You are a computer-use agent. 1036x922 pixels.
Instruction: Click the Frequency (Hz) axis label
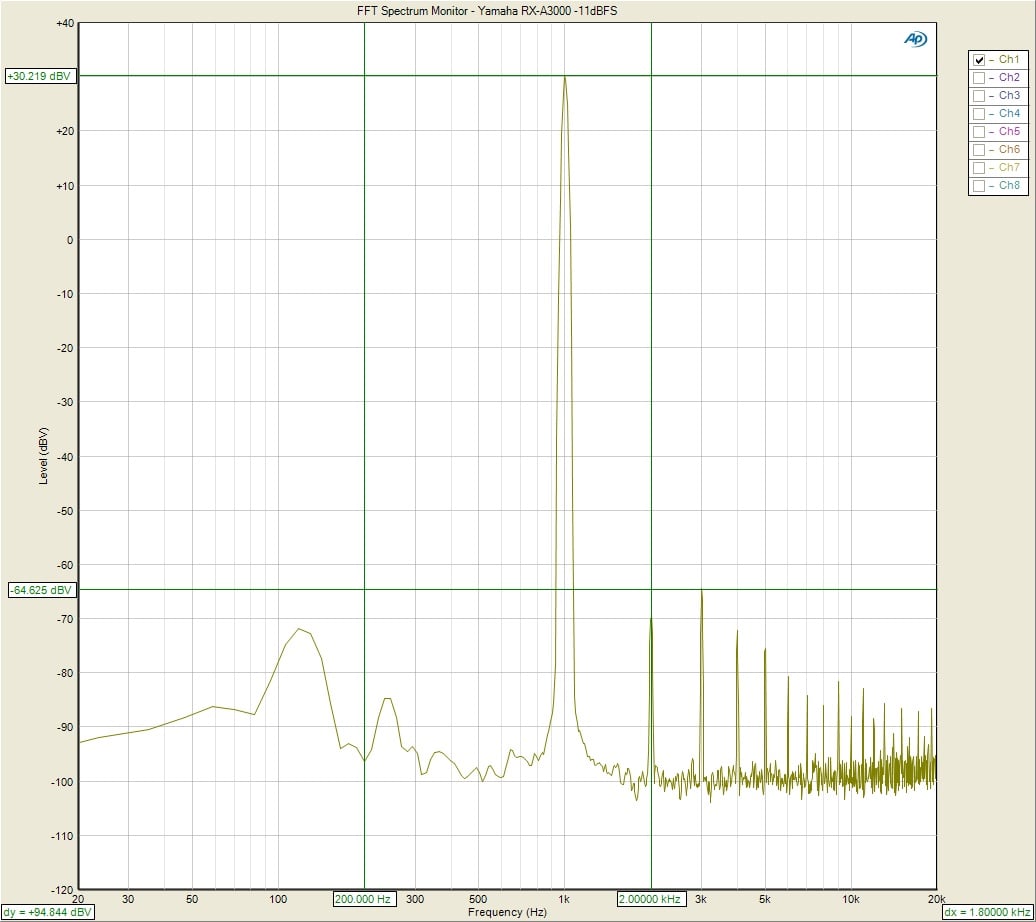(507, 912)
